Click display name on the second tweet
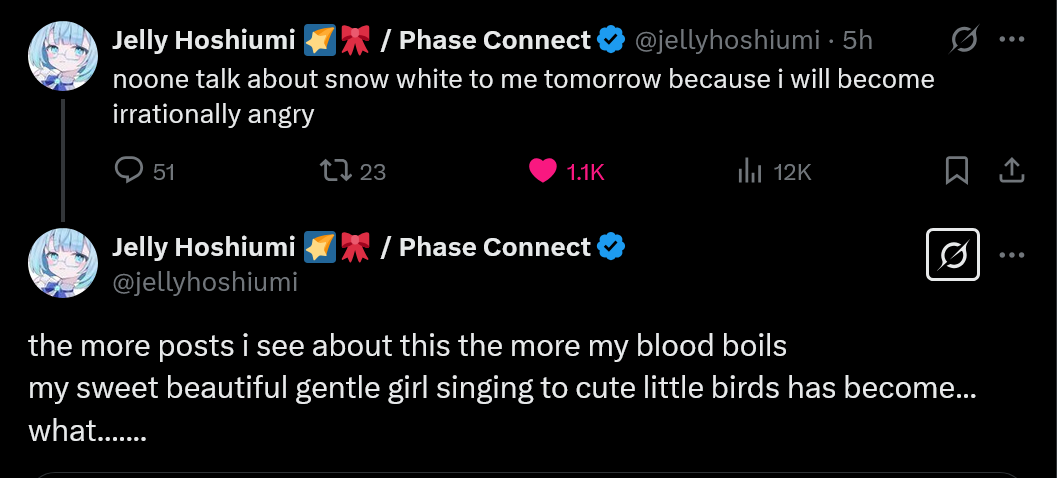Screen dimensions: 1057x478 tap(203, 247)
